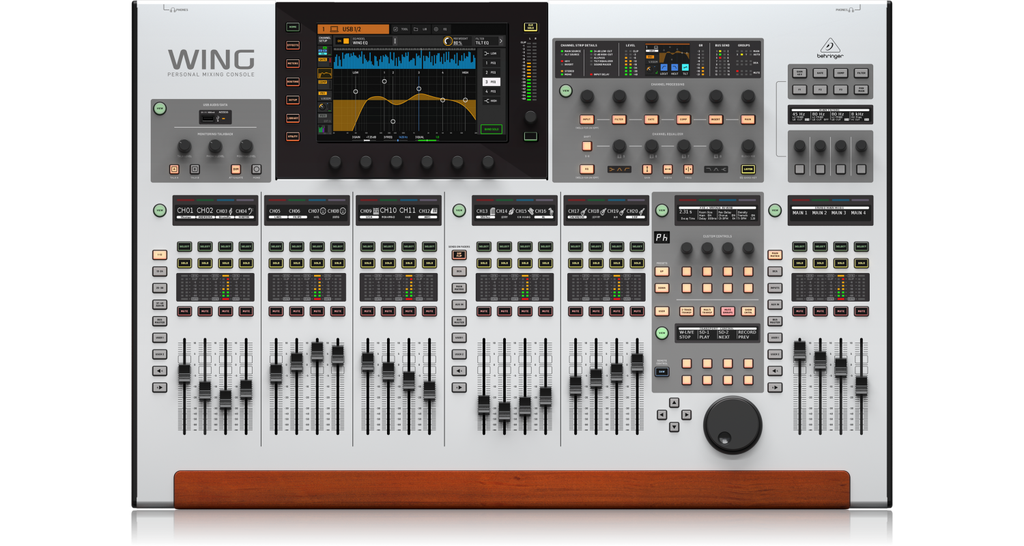
Task: Click the presets UP button
Action: tap(662, 271)
